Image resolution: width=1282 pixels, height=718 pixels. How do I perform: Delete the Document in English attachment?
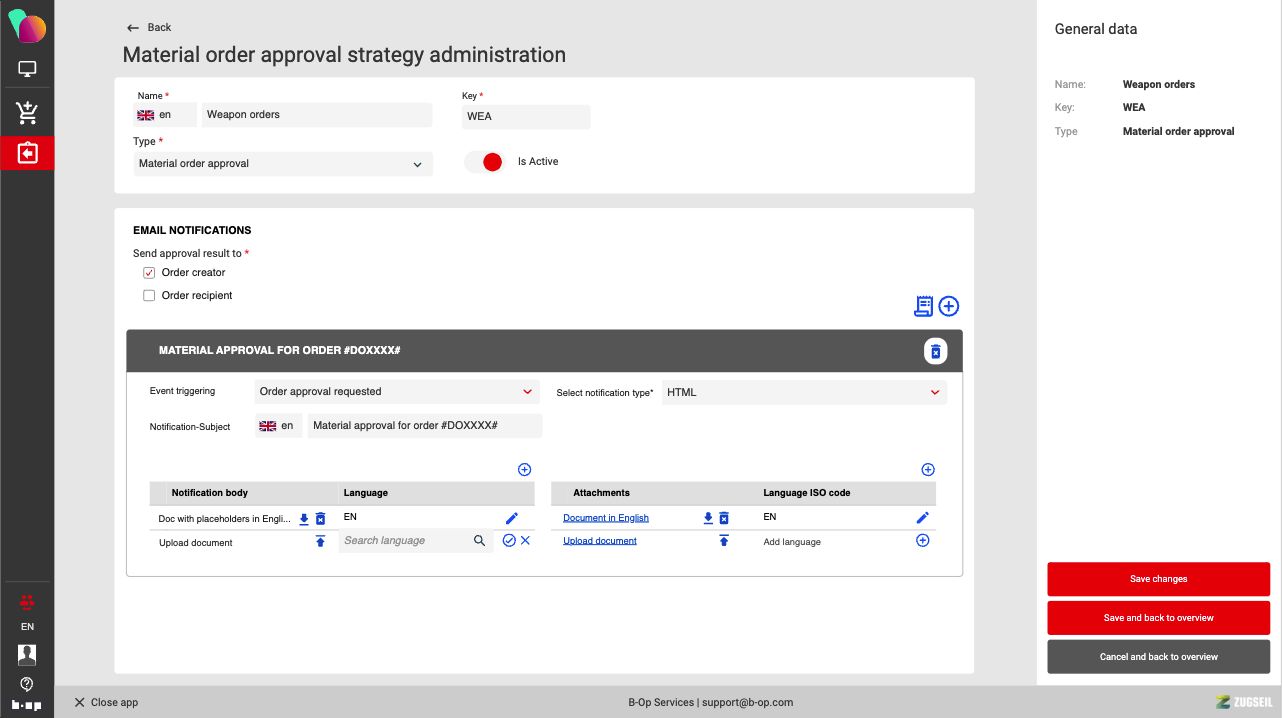[x=724, y=518]
